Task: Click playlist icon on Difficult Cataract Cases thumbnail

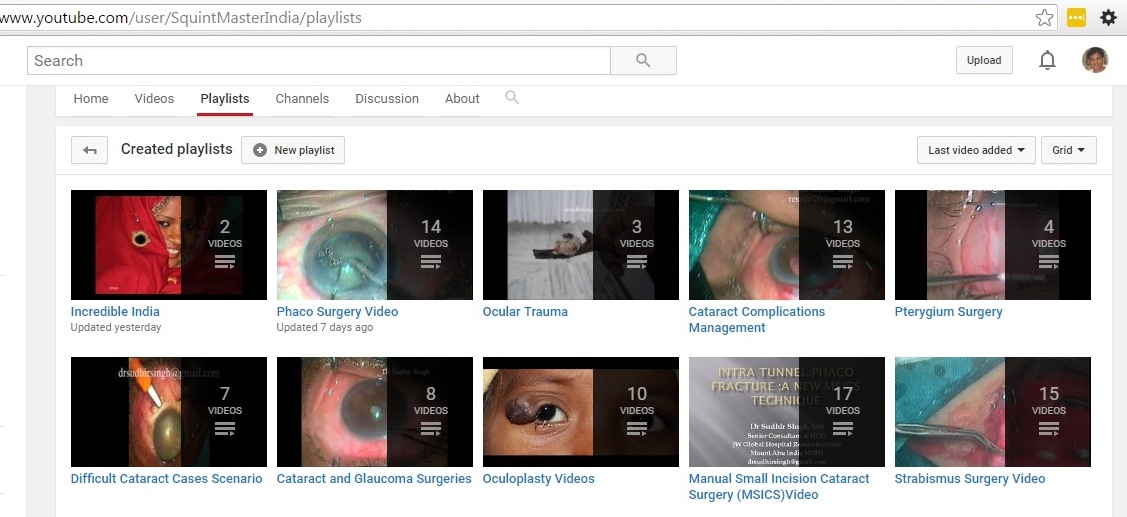Action: click(x=225, y=429)
